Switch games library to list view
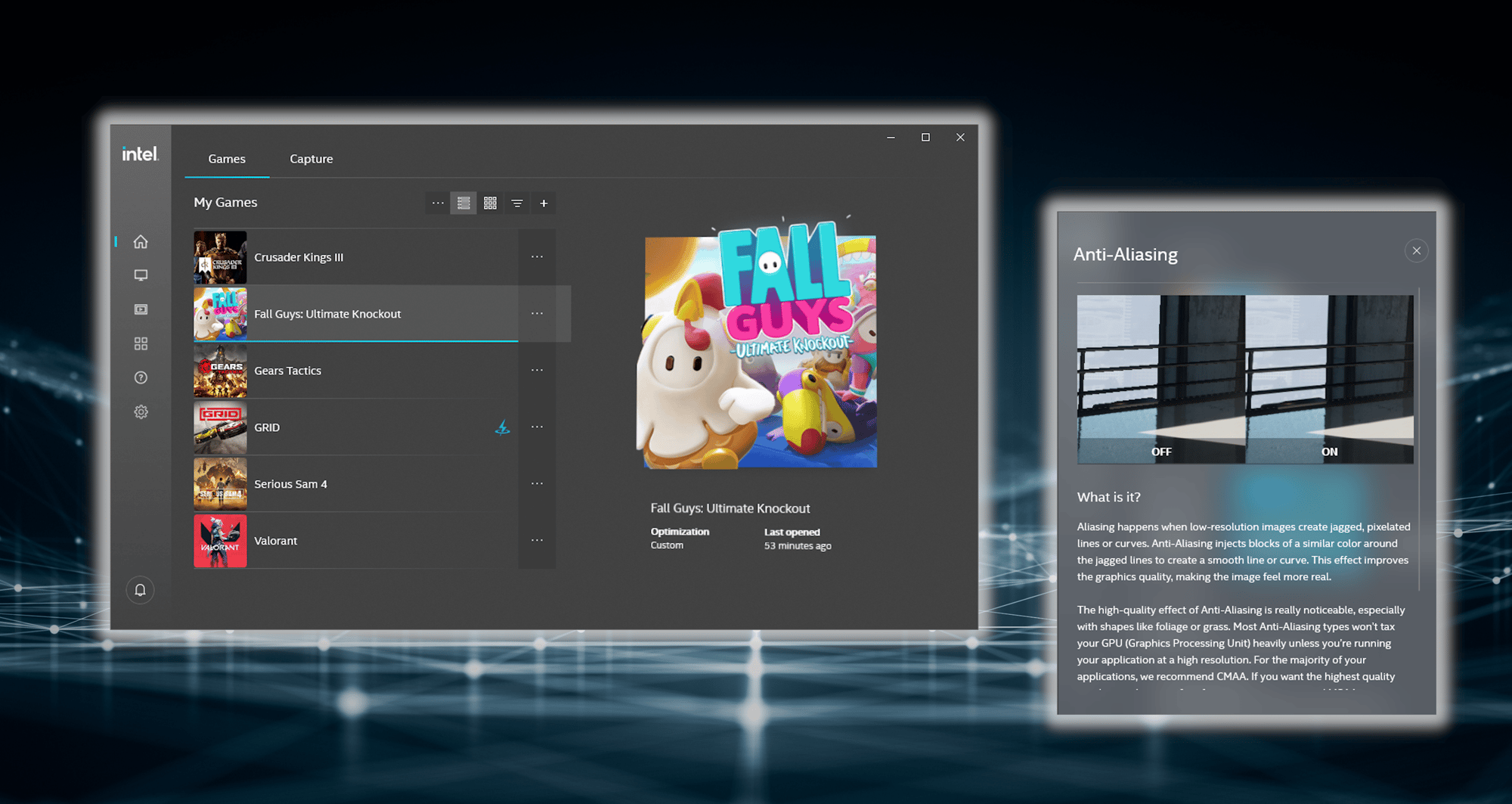The height and width of the screenshot is (804, 1512). (463, 203)
